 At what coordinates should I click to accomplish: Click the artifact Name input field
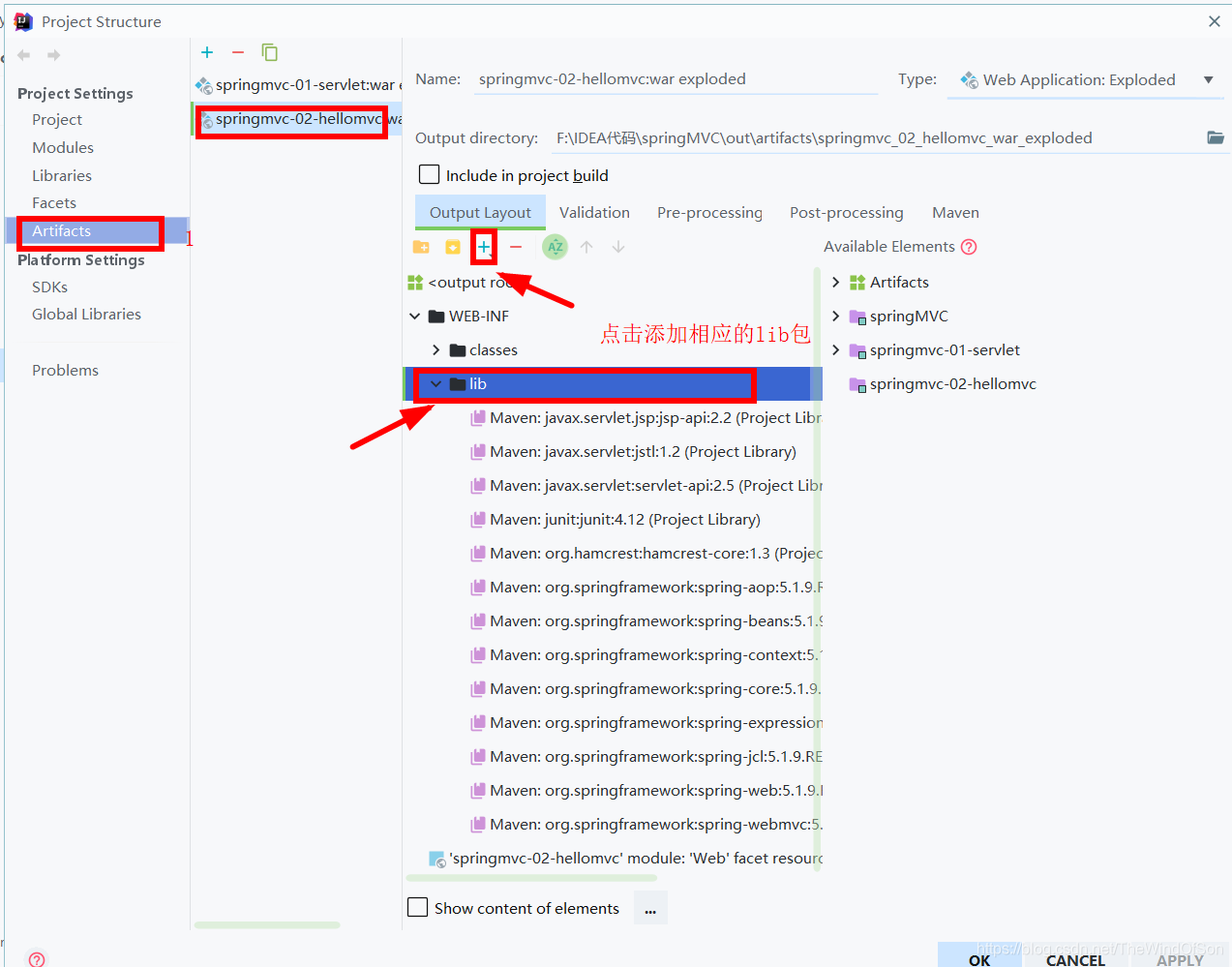coord(676,79)
